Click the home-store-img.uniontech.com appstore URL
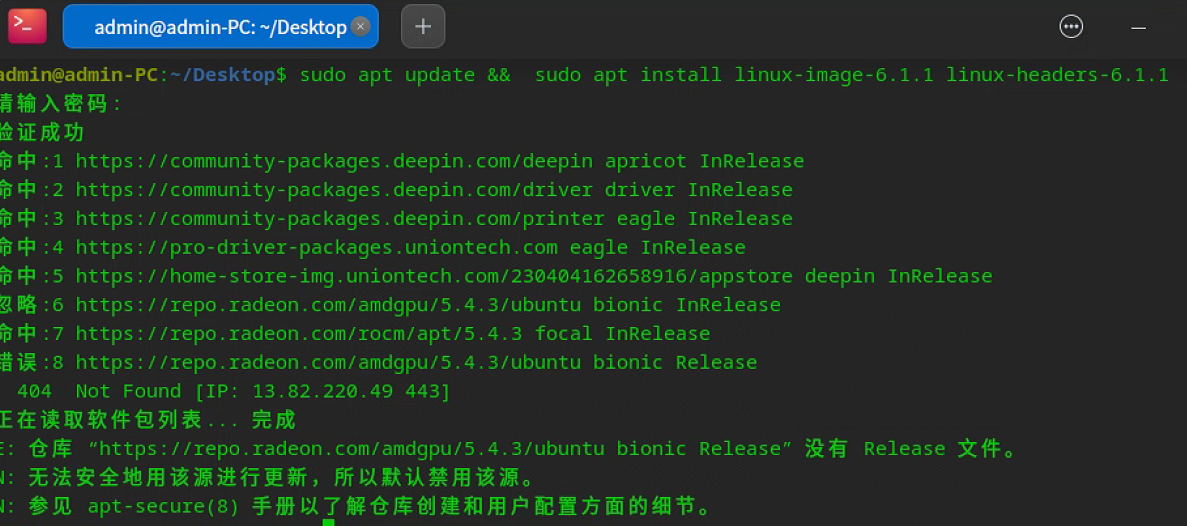Viewport: 1187px width, 526px height. (434, 276)
